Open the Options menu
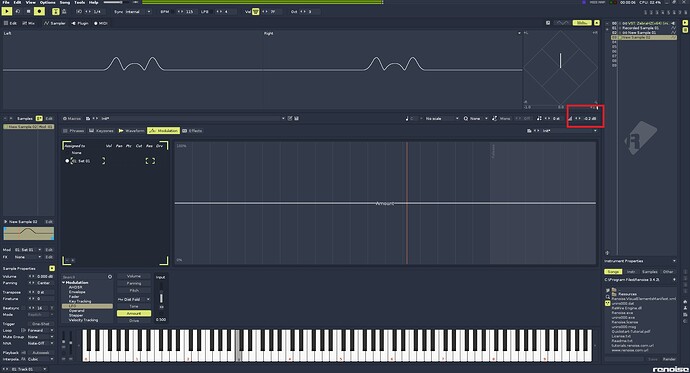The image size is (690, 373). [48, 2]
